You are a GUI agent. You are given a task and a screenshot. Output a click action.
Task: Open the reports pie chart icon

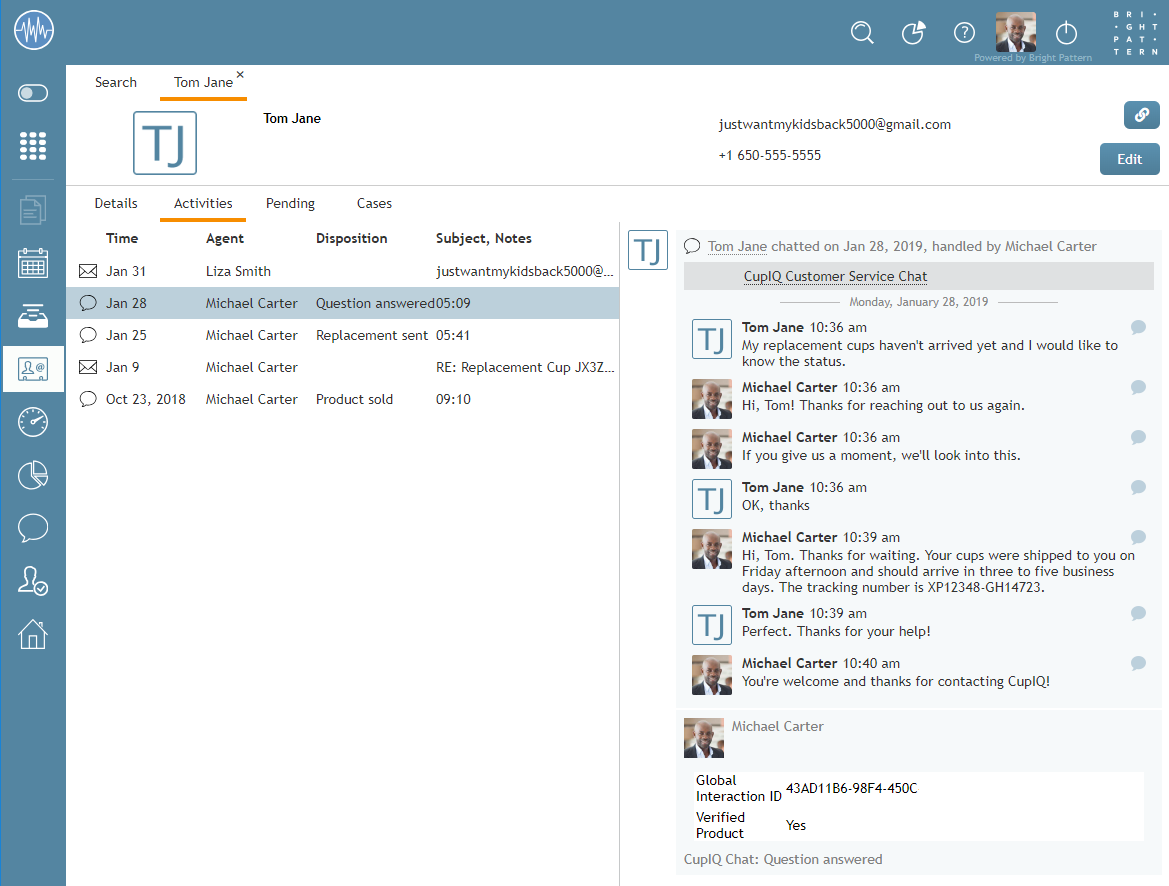[x=33, y=475]
